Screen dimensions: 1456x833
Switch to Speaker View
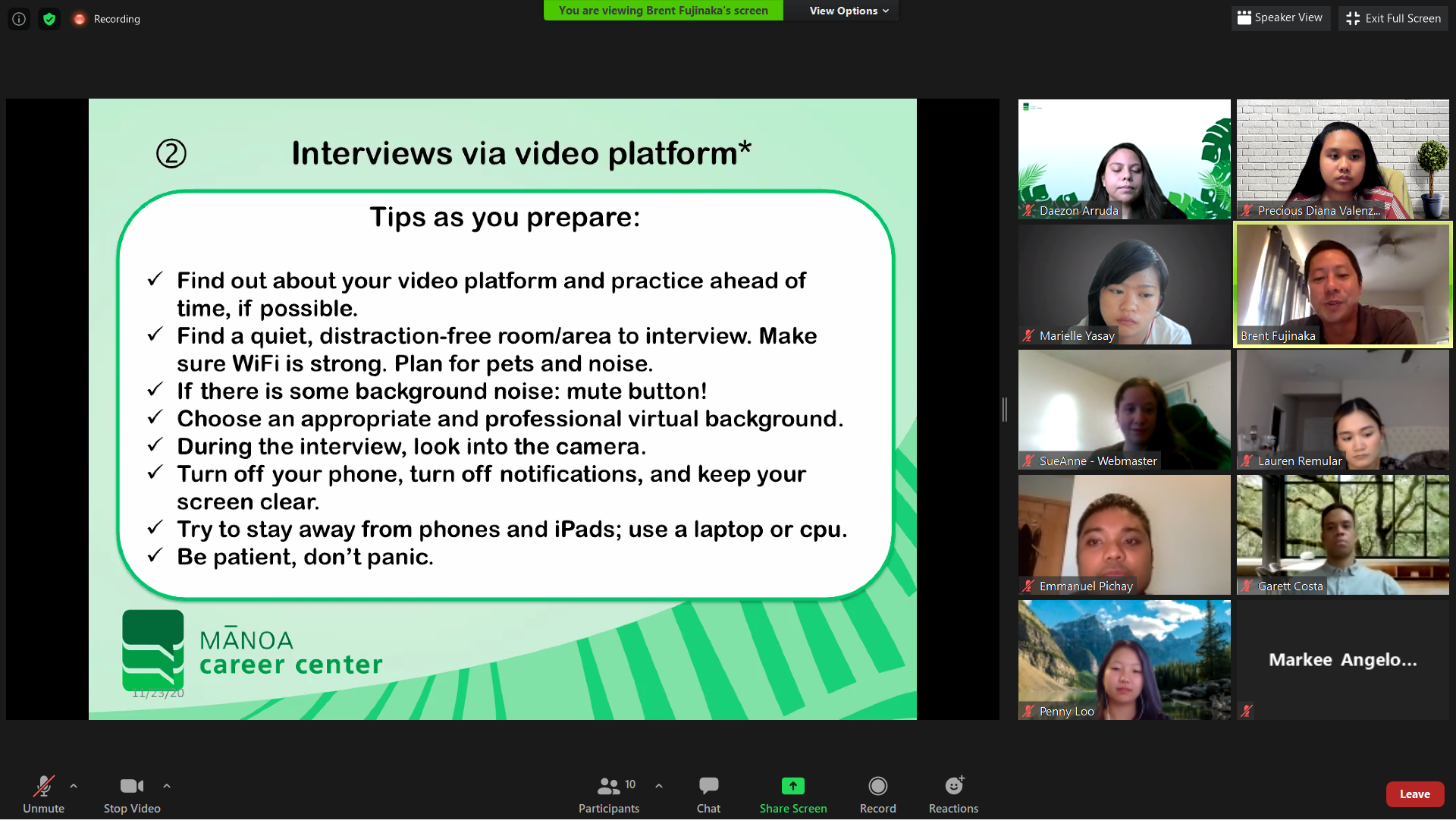(x=1280, y=17)
